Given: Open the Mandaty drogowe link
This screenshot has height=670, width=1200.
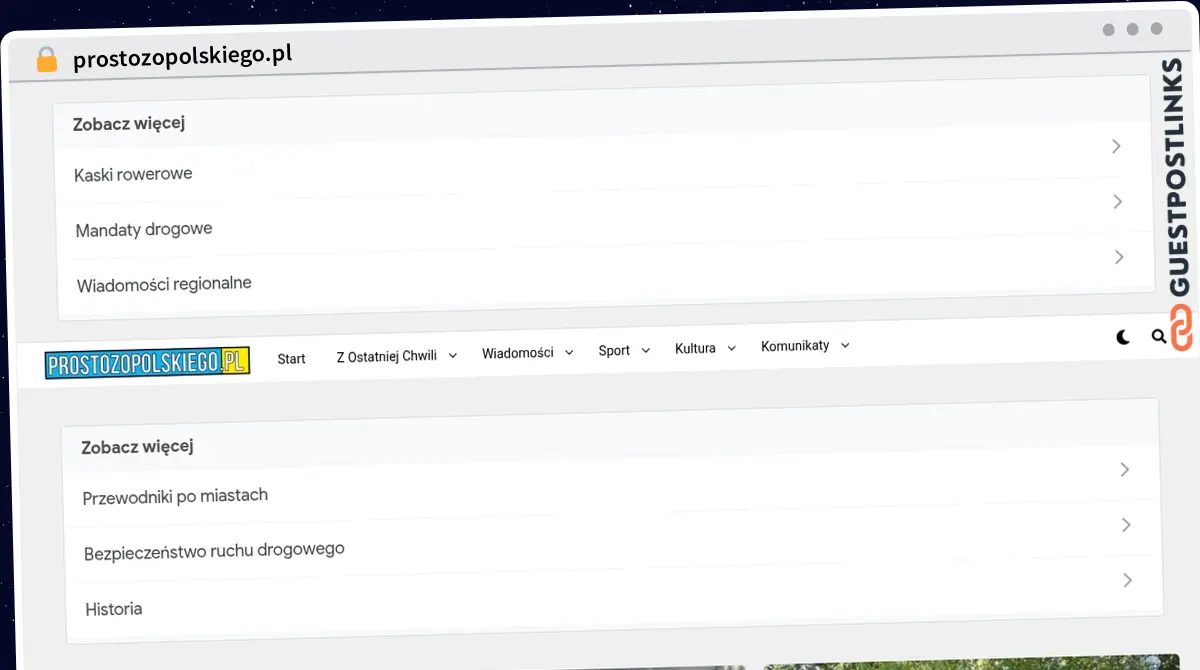Looking at the screenshot, I should 144,229.
